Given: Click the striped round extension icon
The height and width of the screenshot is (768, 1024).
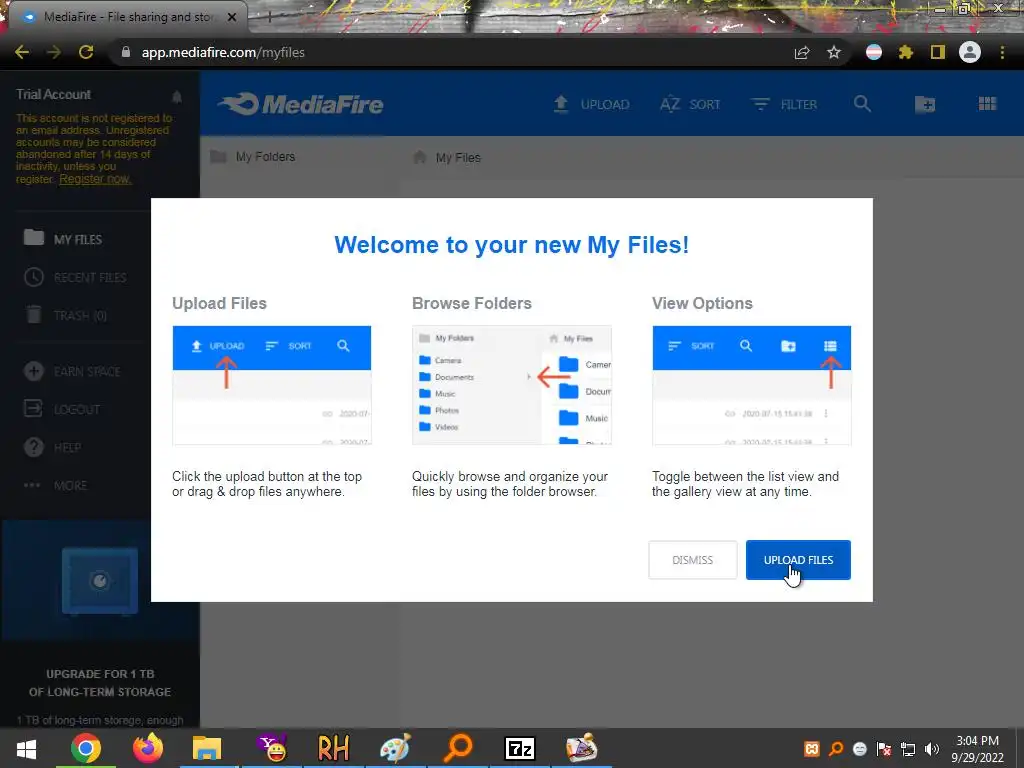Looking at the screenshot, I should (x=874, y=52).
